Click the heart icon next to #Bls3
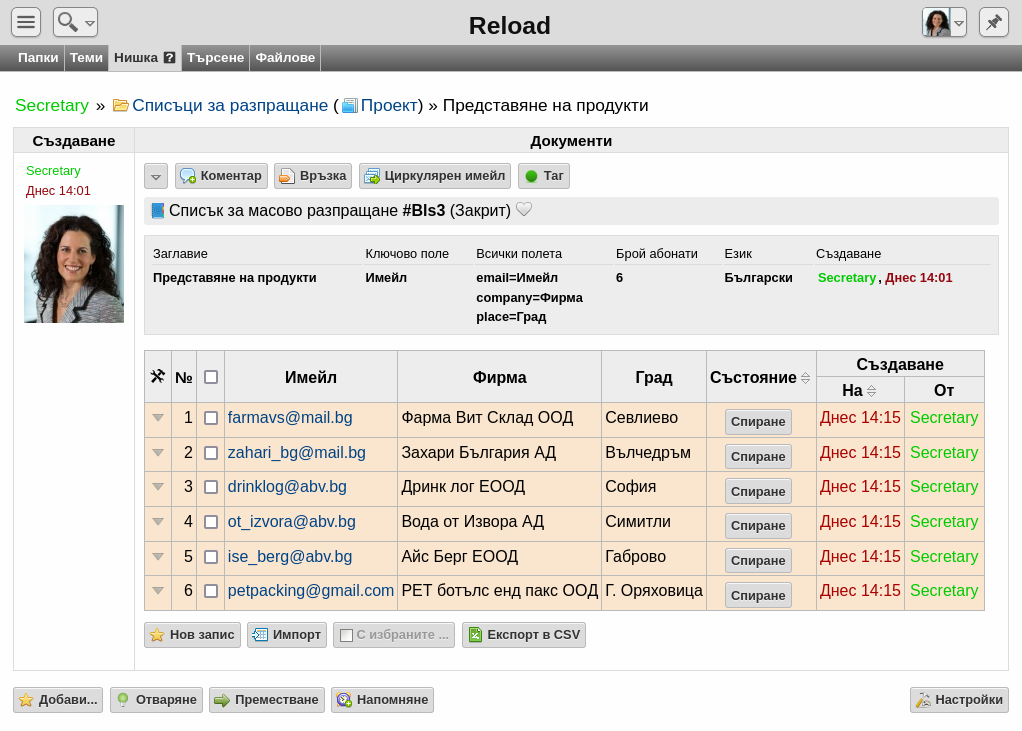The height and width of the screenshot is (731, 1022). 524,210
